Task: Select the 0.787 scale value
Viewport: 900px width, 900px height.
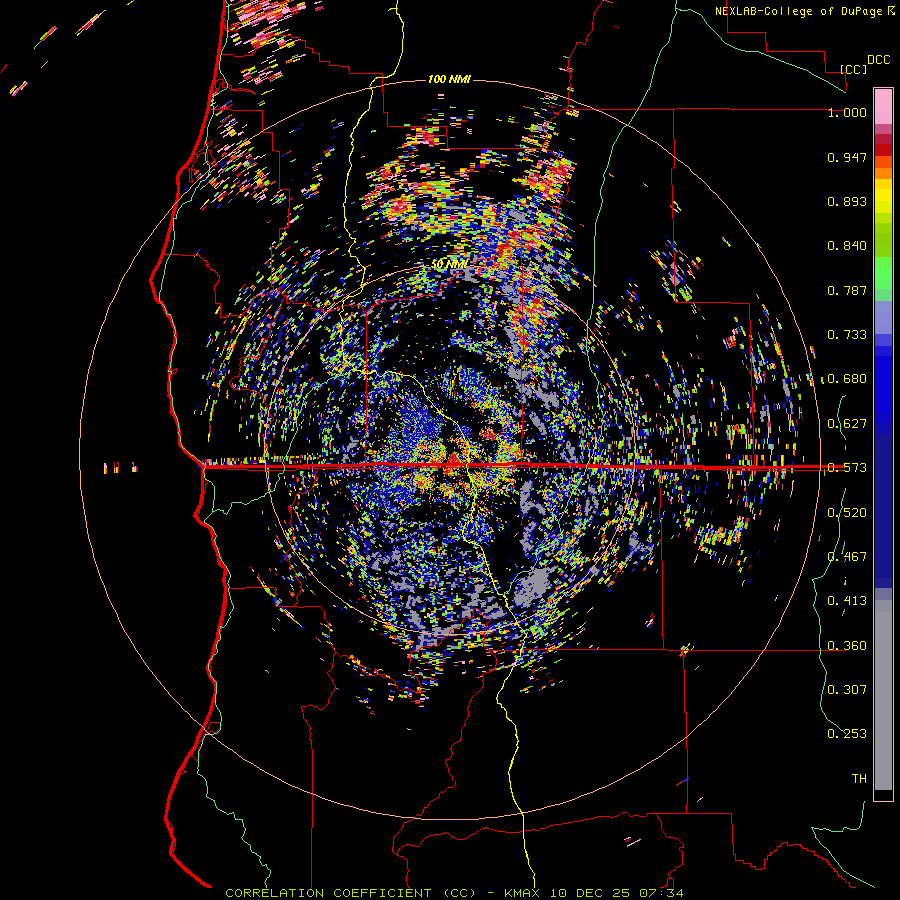Action: 847,290
